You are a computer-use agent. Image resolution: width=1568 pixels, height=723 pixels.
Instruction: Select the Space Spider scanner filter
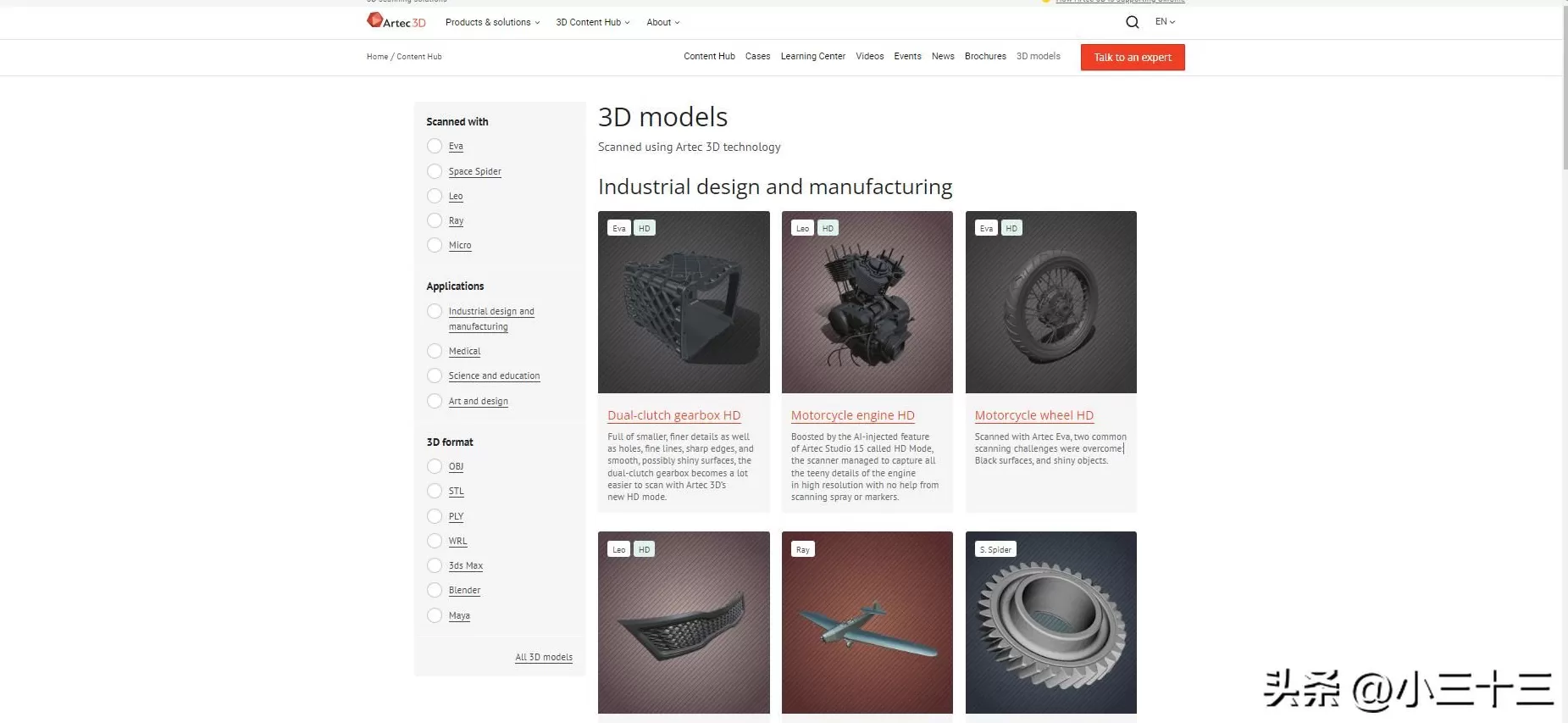point(435,171)
